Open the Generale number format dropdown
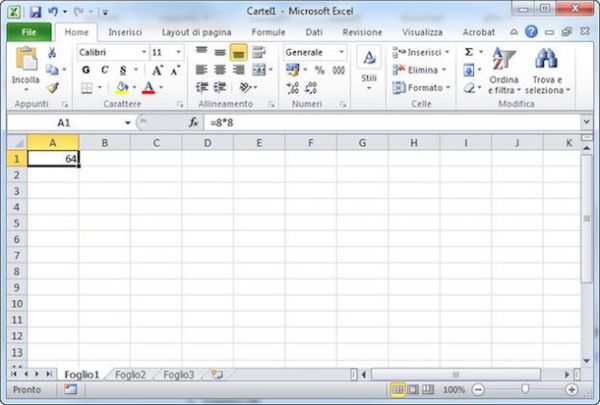Image resolution: width=600 pixels, height=405 pixels. pyautogui.click(x=341, y=52)
